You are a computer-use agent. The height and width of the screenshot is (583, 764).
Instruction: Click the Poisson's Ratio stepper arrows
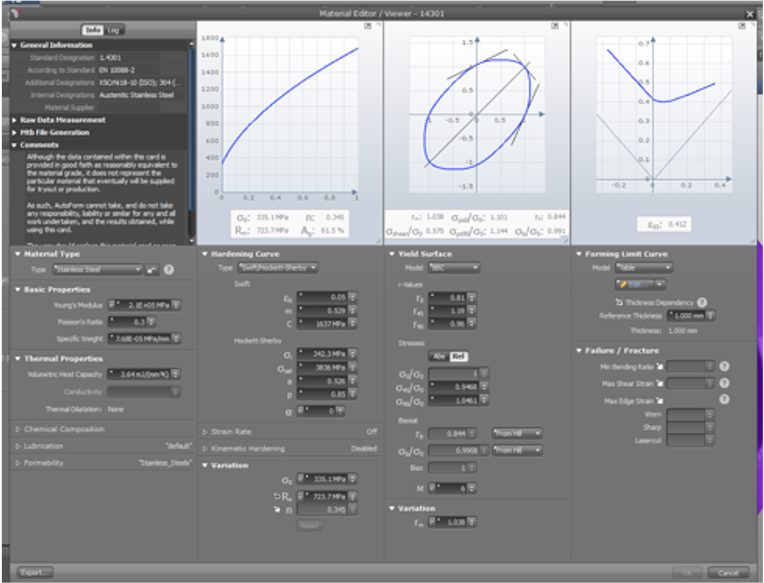click(152, 321)
